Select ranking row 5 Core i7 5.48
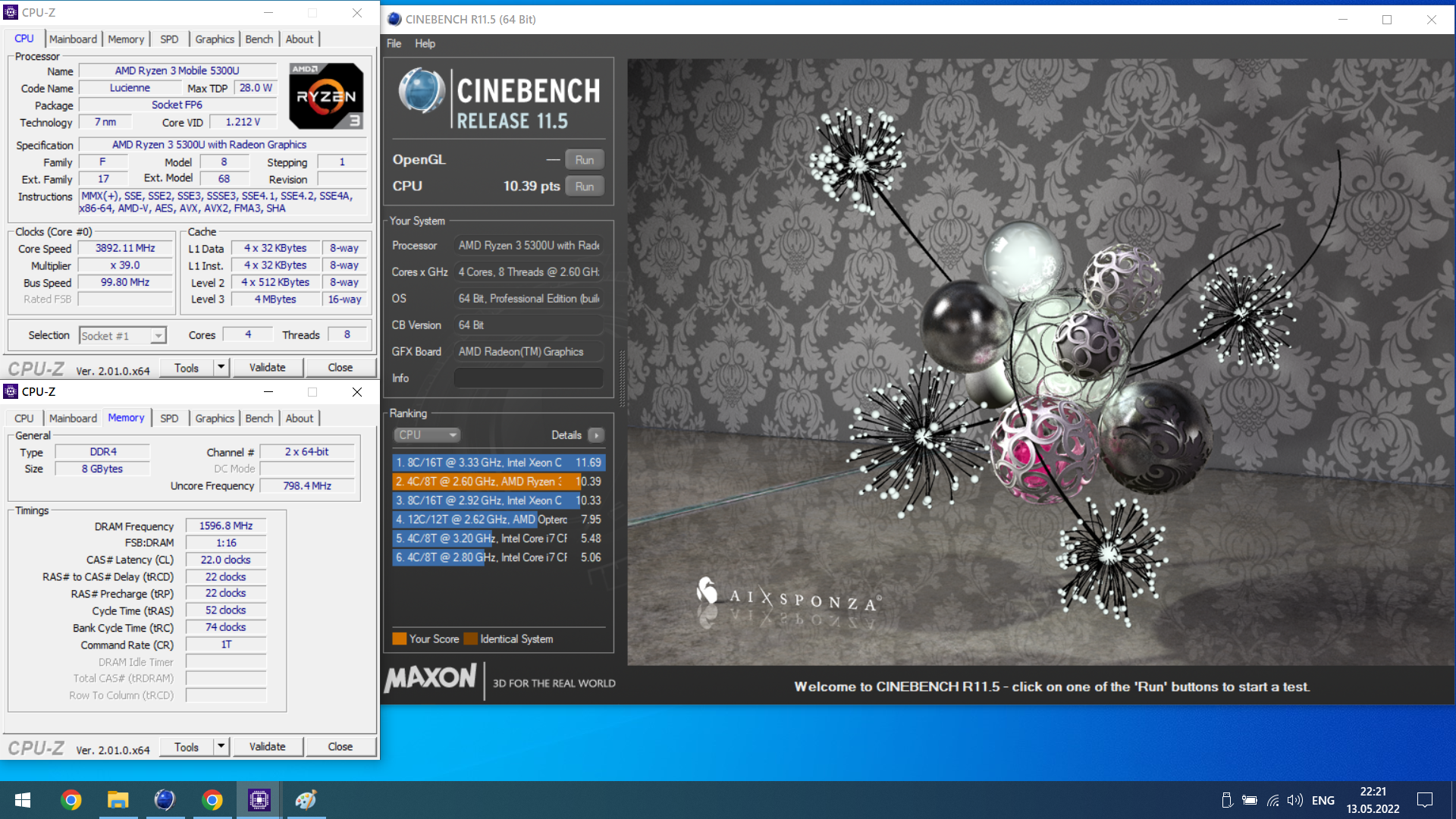This screenshot has height=819, width=1456. tap(499, 538)
